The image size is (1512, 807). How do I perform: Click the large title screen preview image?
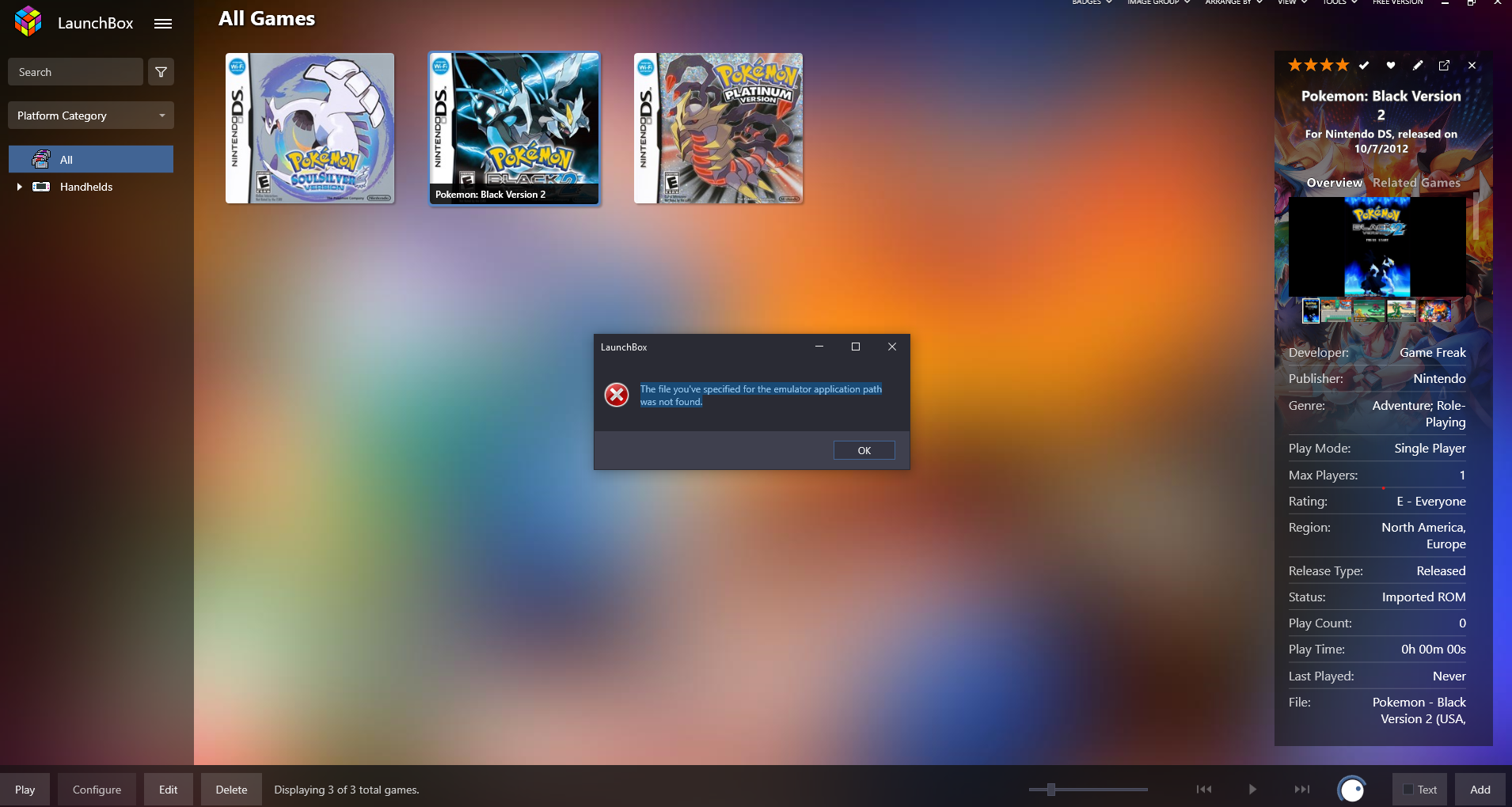[1377, 247]
